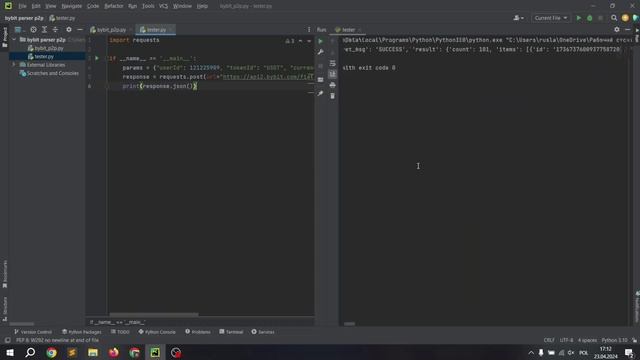
Task: Open the Current File run configuration dropdown
Action: pyautogui.click(x=551, y=18)
